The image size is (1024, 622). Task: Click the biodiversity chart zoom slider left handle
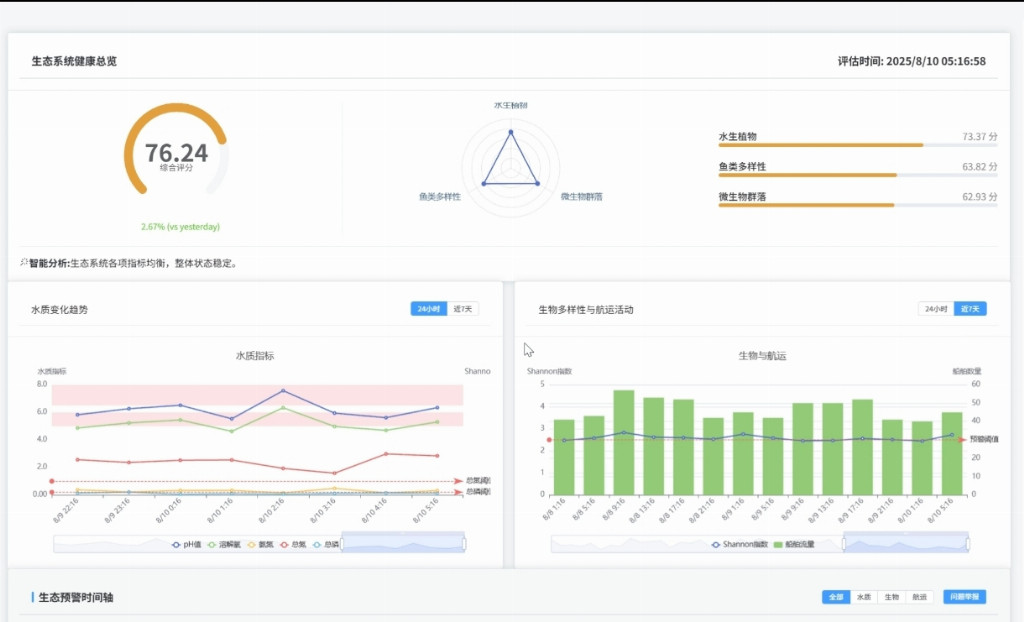click(x=843, y=542)
